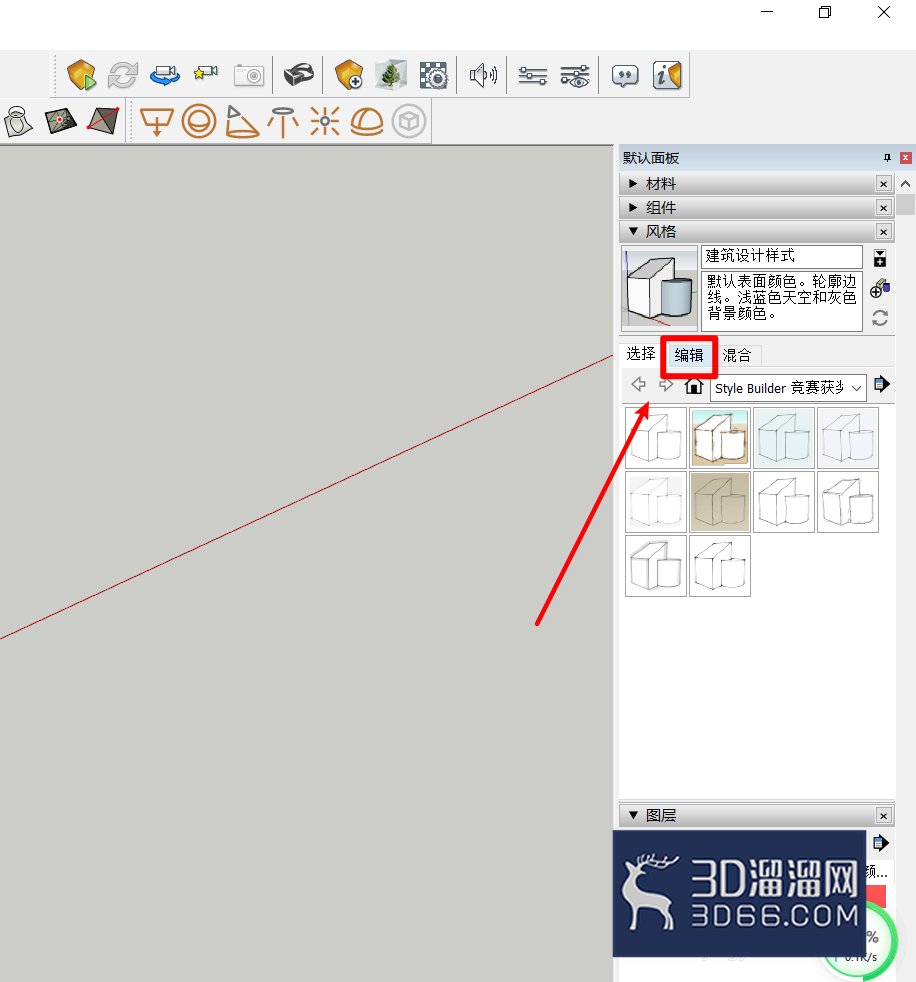Click the tree in glass box icon
This screenshot has width=916, height=982.
(391, 75)
